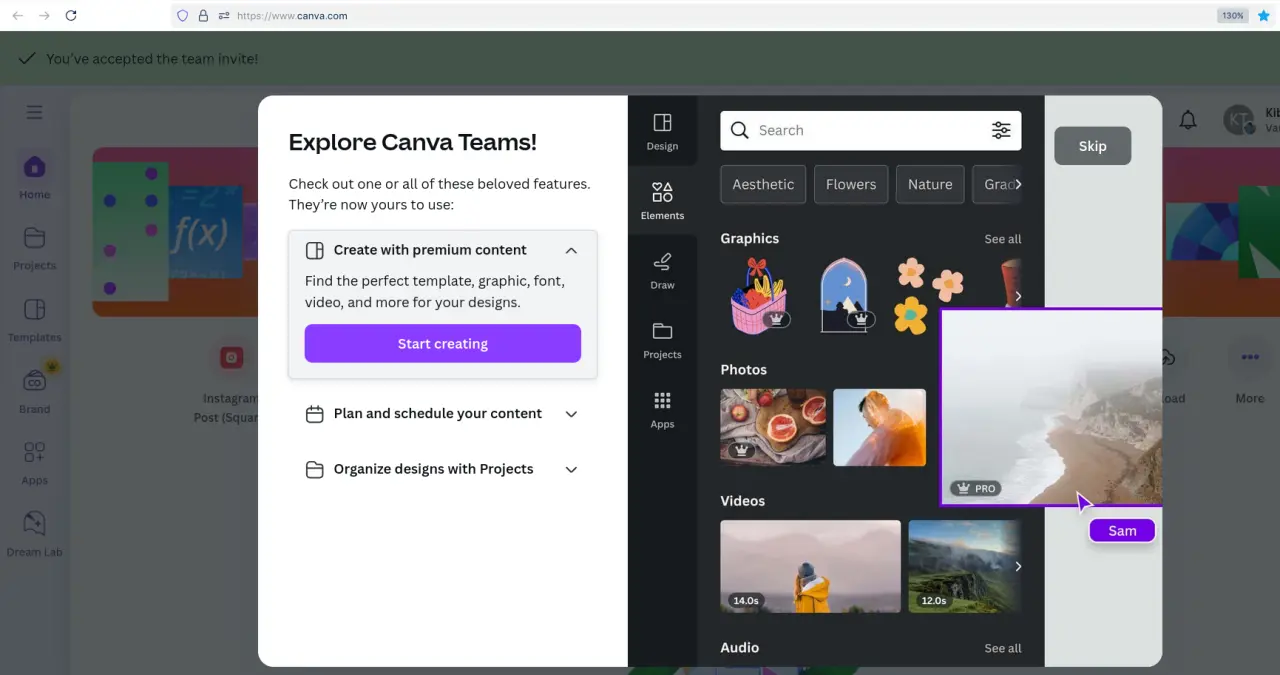
Task: Click the More options icon
Action: coord(1250,357)
